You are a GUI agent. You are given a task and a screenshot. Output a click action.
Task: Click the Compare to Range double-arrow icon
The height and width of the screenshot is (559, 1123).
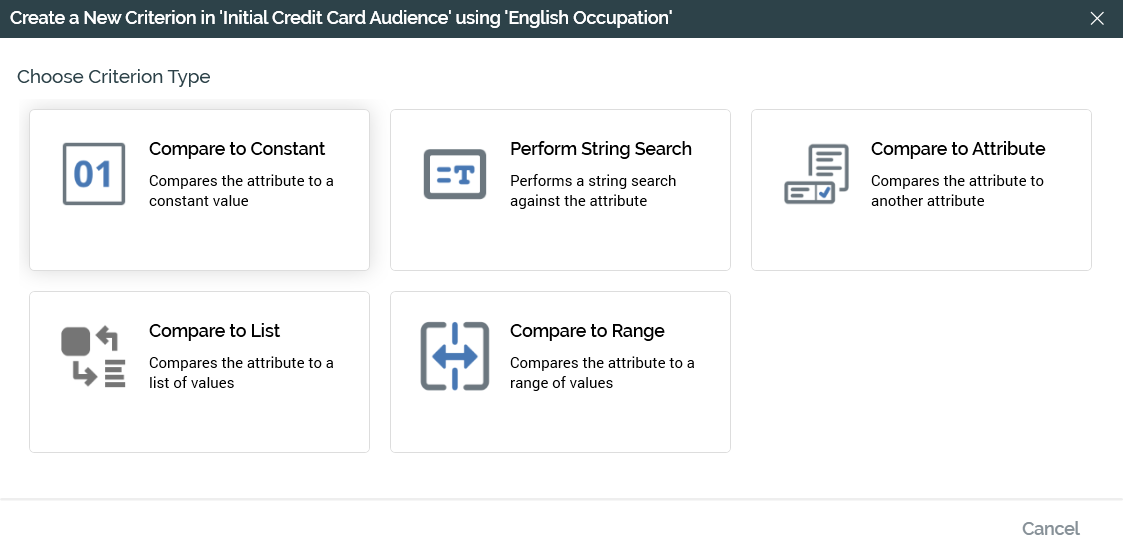(x=455, y=357)
